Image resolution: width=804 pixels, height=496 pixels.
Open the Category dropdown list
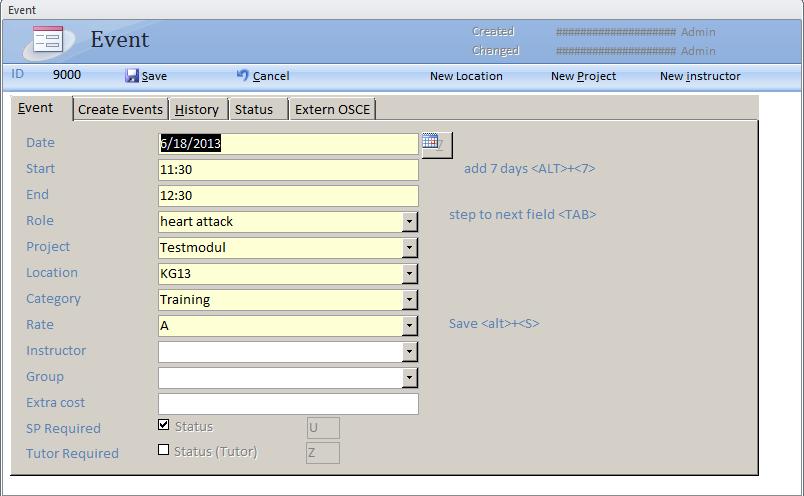[409, 299]
